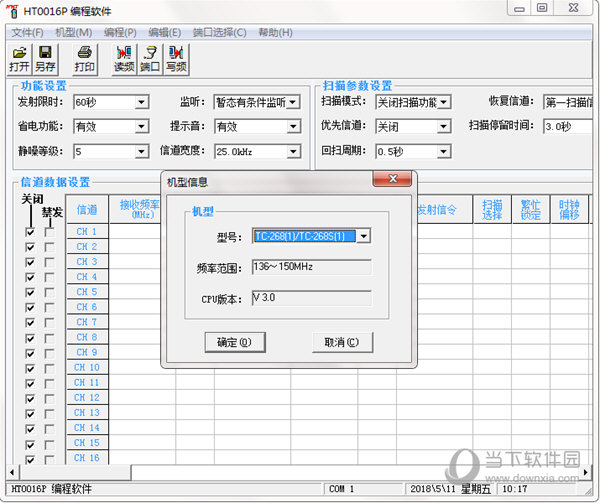Click the horizontal scrollbar left arrow
The width and height of the screenshot is (600, 503).
[x=13, y=472]
